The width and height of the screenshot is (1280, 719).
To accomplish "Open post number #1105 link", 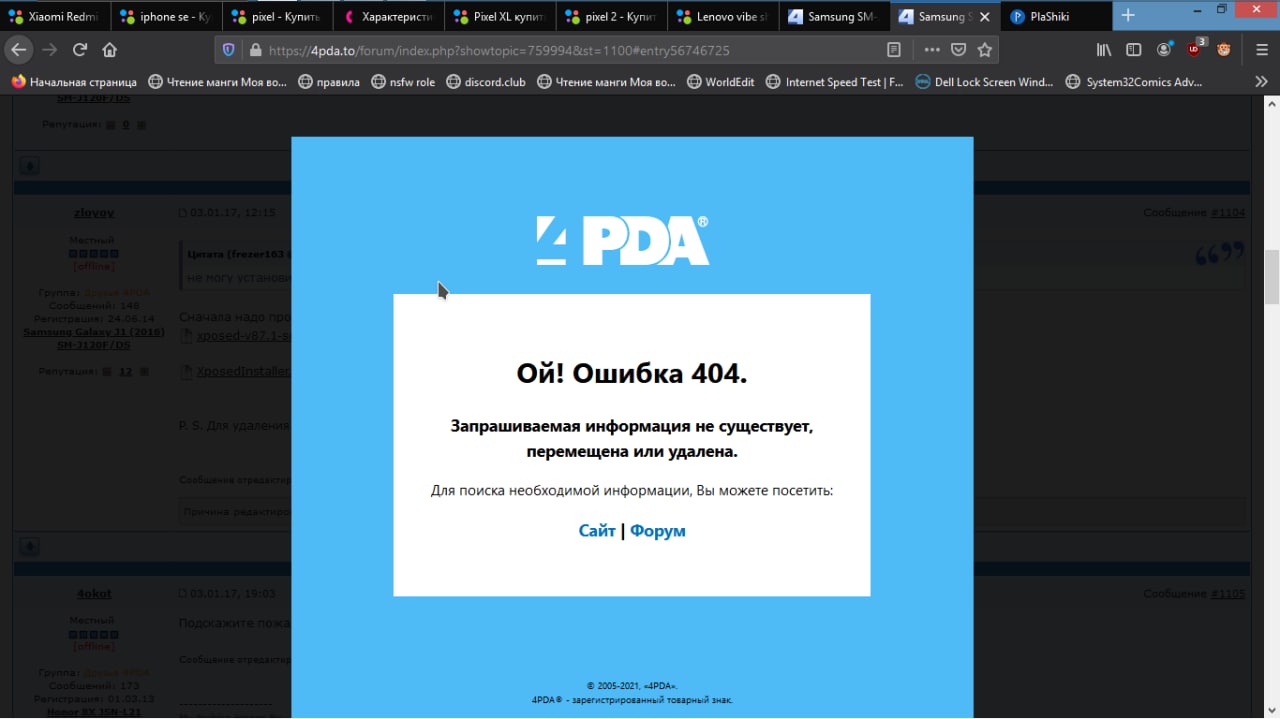I will pos(1228,594).
